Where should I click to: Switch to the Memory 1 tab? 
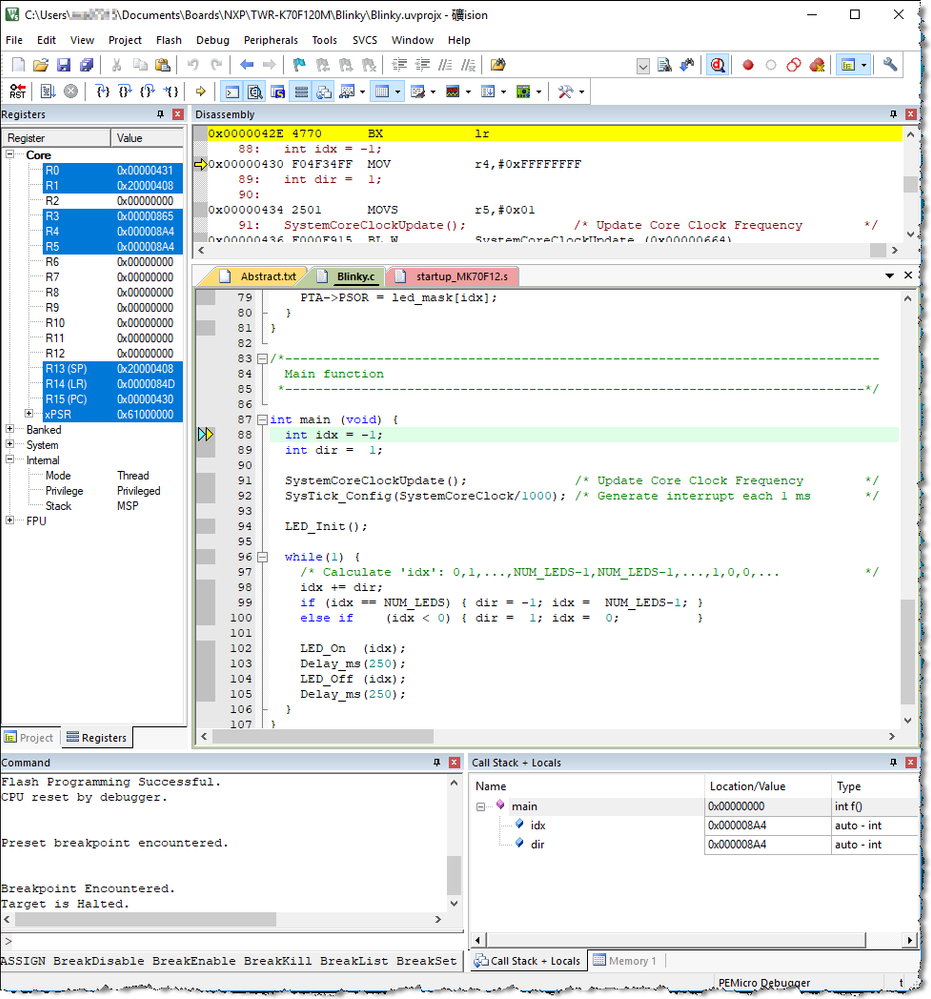pyautogui.click(x=625, y=961)
